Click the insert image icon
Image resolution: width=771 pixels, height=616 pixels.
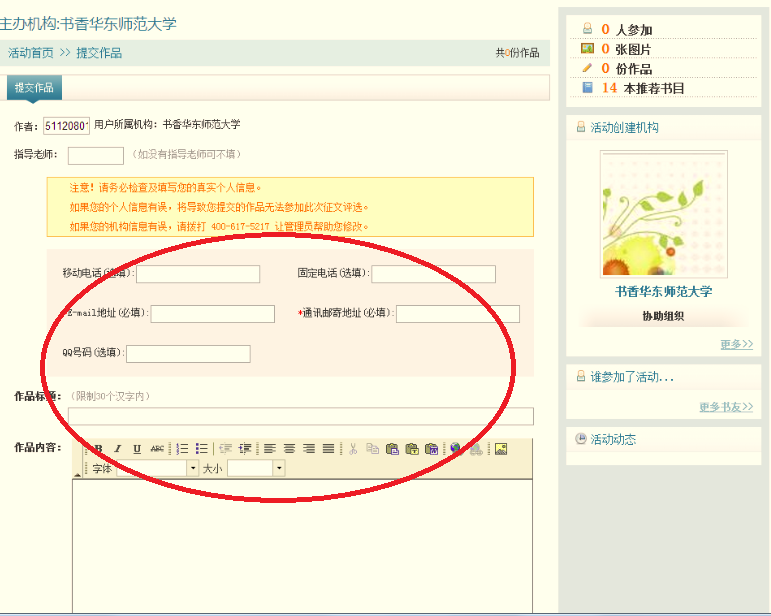[501, 449]
